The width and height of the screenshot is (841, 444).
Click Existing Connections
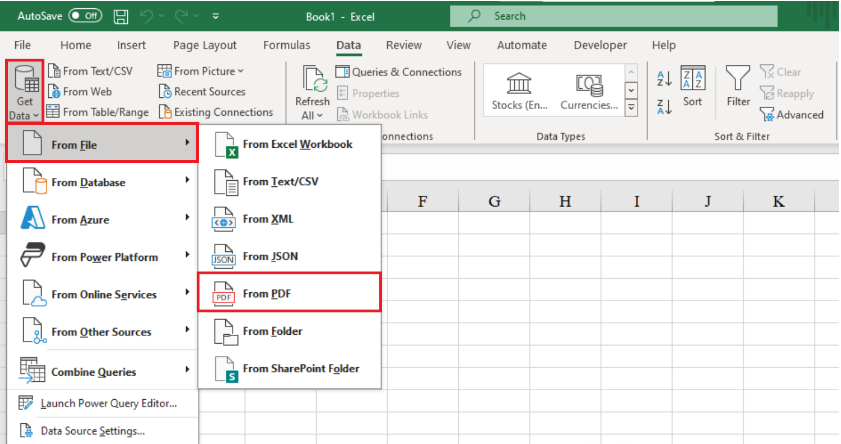pyautogui.click(x=216, y=112)
